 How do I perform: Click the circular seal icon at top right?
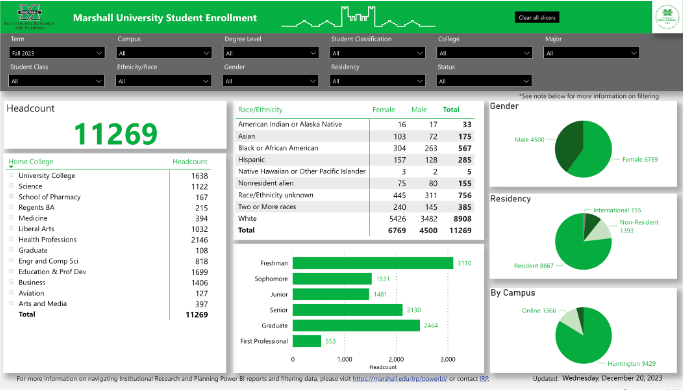[x=667, y=17]
